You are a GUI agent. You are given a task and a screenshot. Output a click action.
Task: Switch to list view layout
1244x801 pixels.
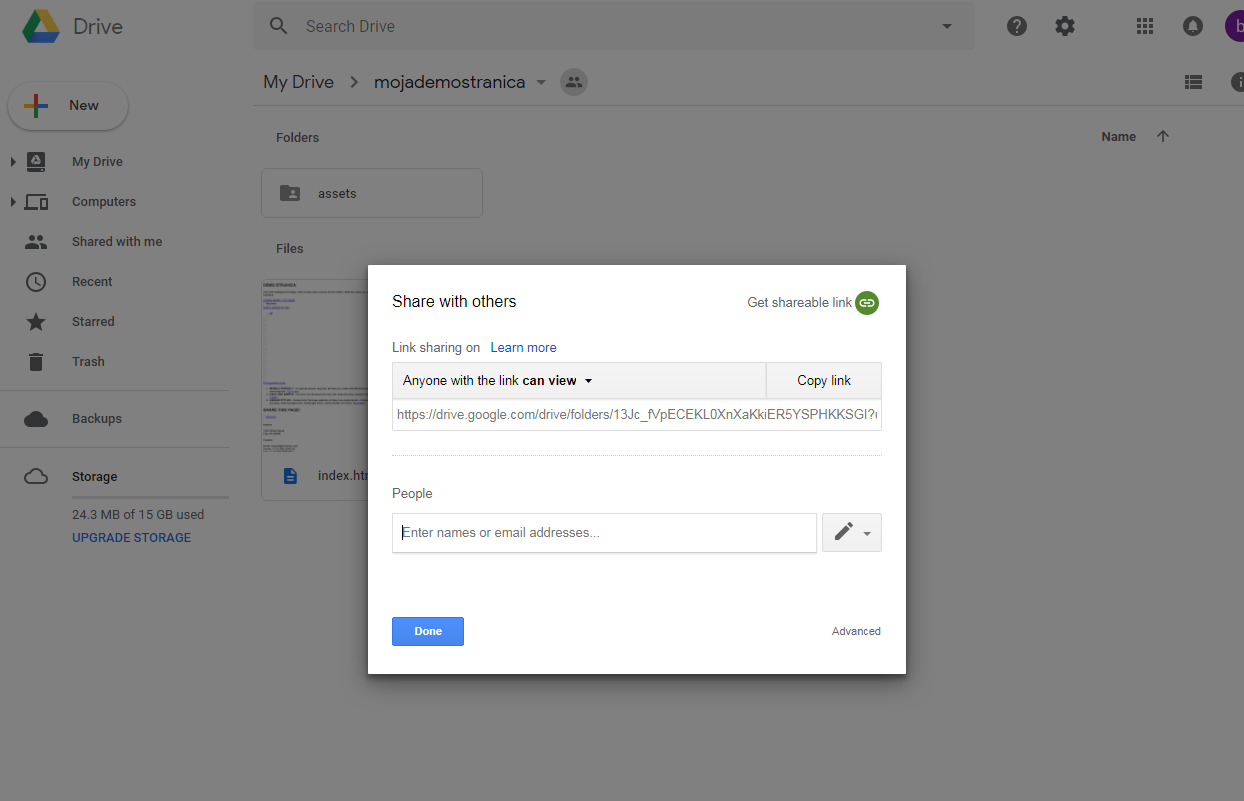coord(1193,83)
